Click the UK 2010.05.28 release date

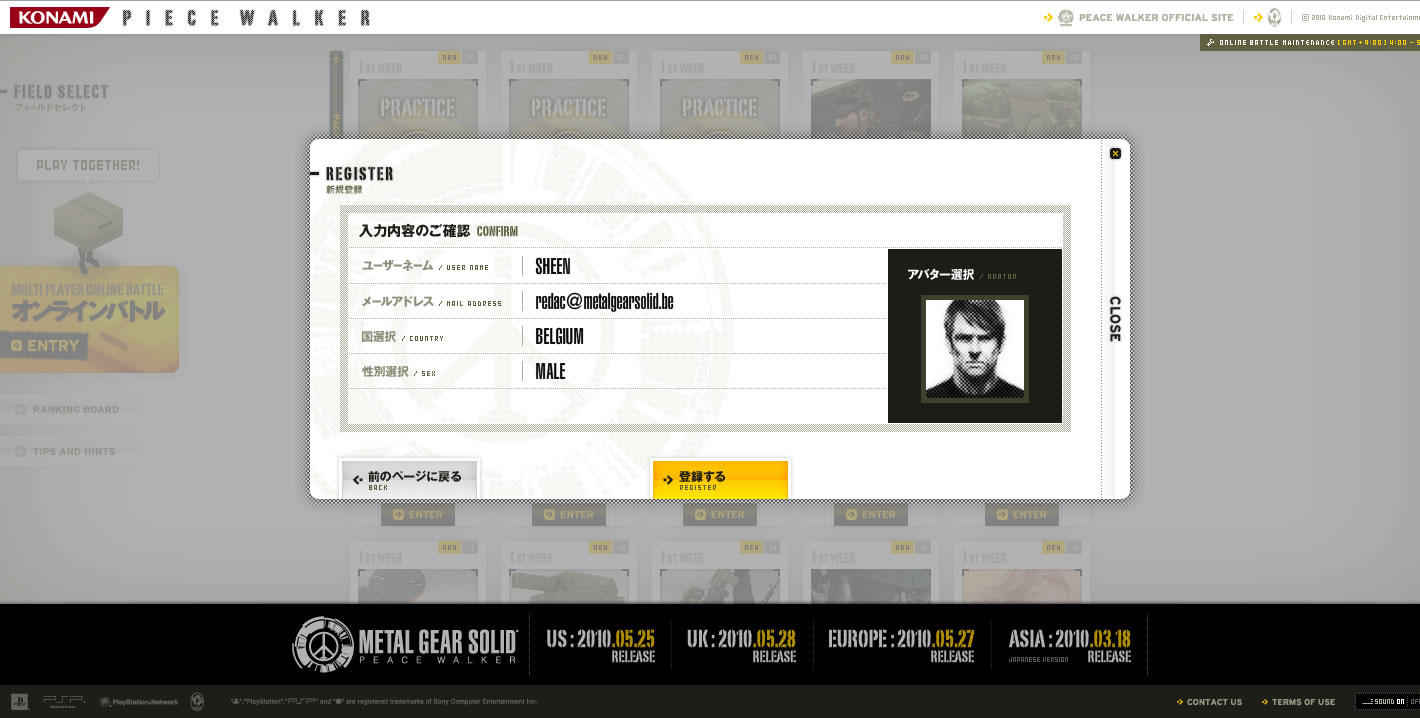point(741,646)
